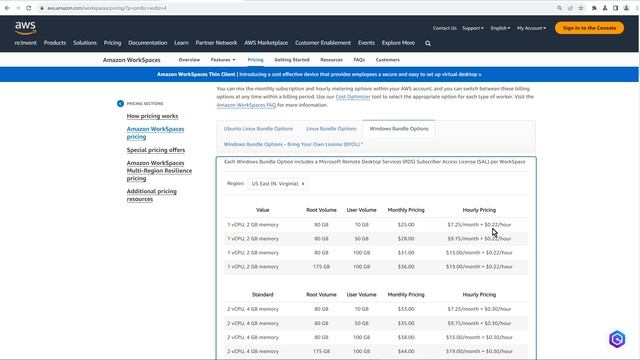Open the Cost Optimizer link

[353, 97]
